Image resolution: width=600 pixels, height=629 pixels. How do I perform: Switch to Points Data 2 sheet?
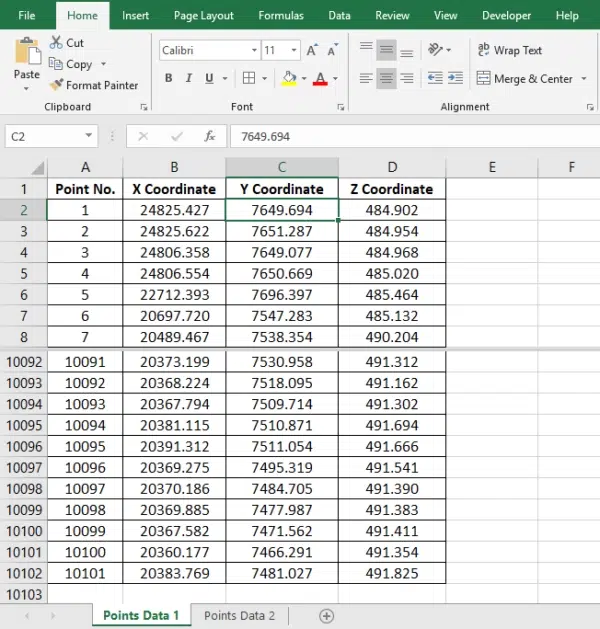239,615
